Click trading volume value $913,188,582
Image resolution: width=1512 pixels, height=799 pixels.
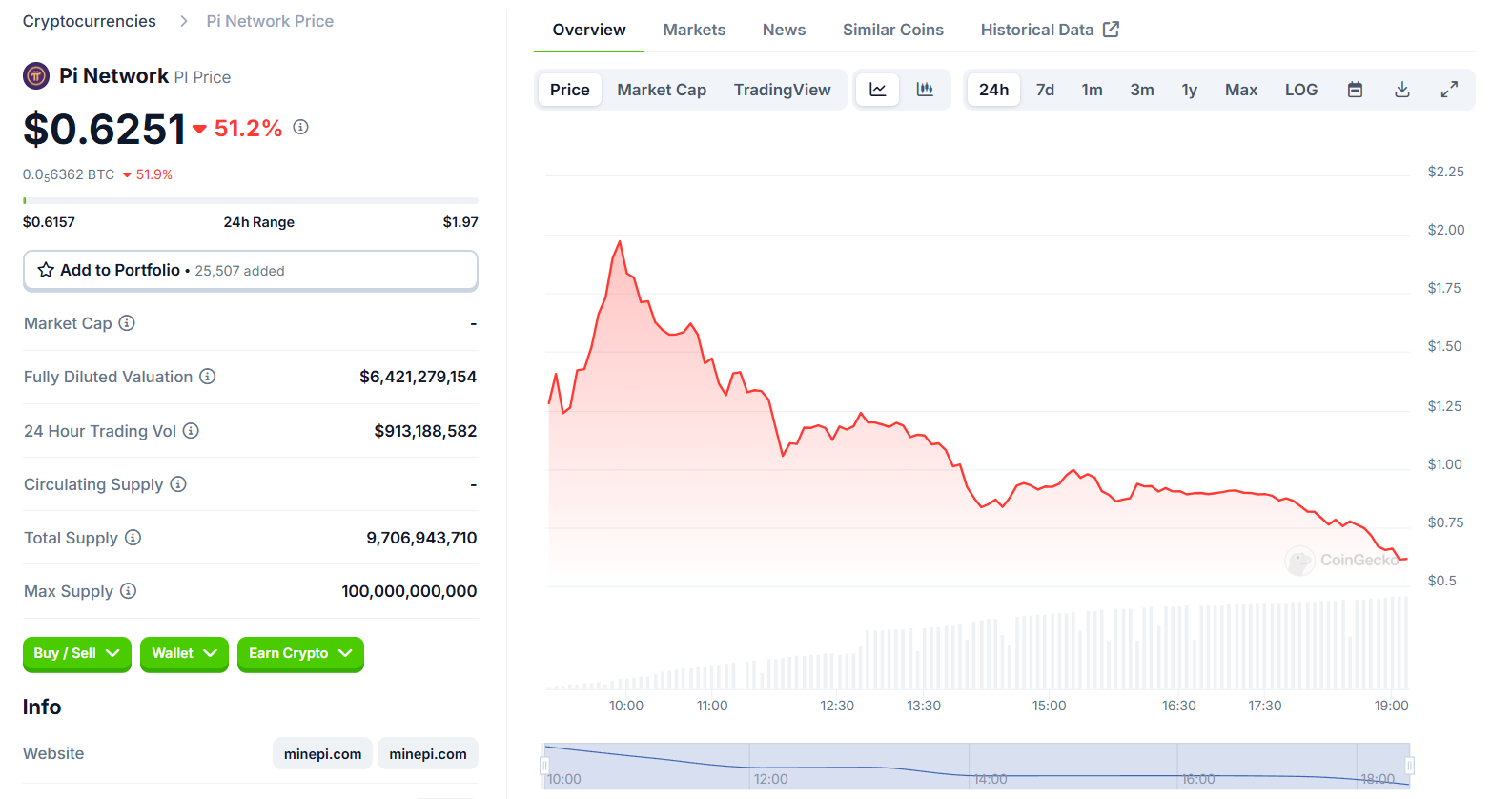pos(425,431)
